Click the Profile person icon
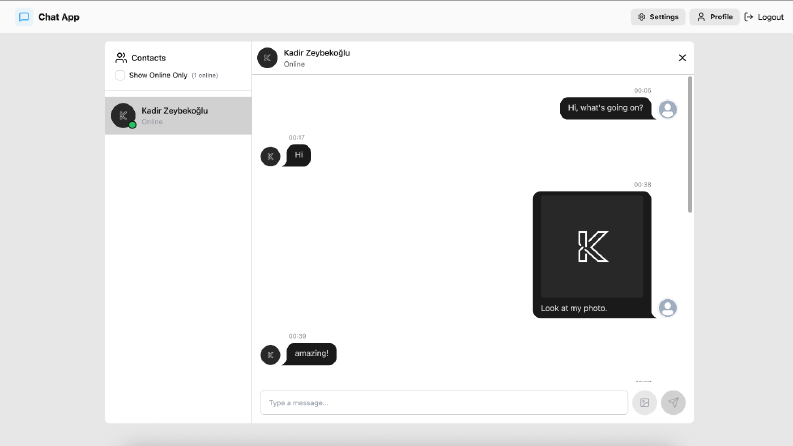 [x=701, y=17]
